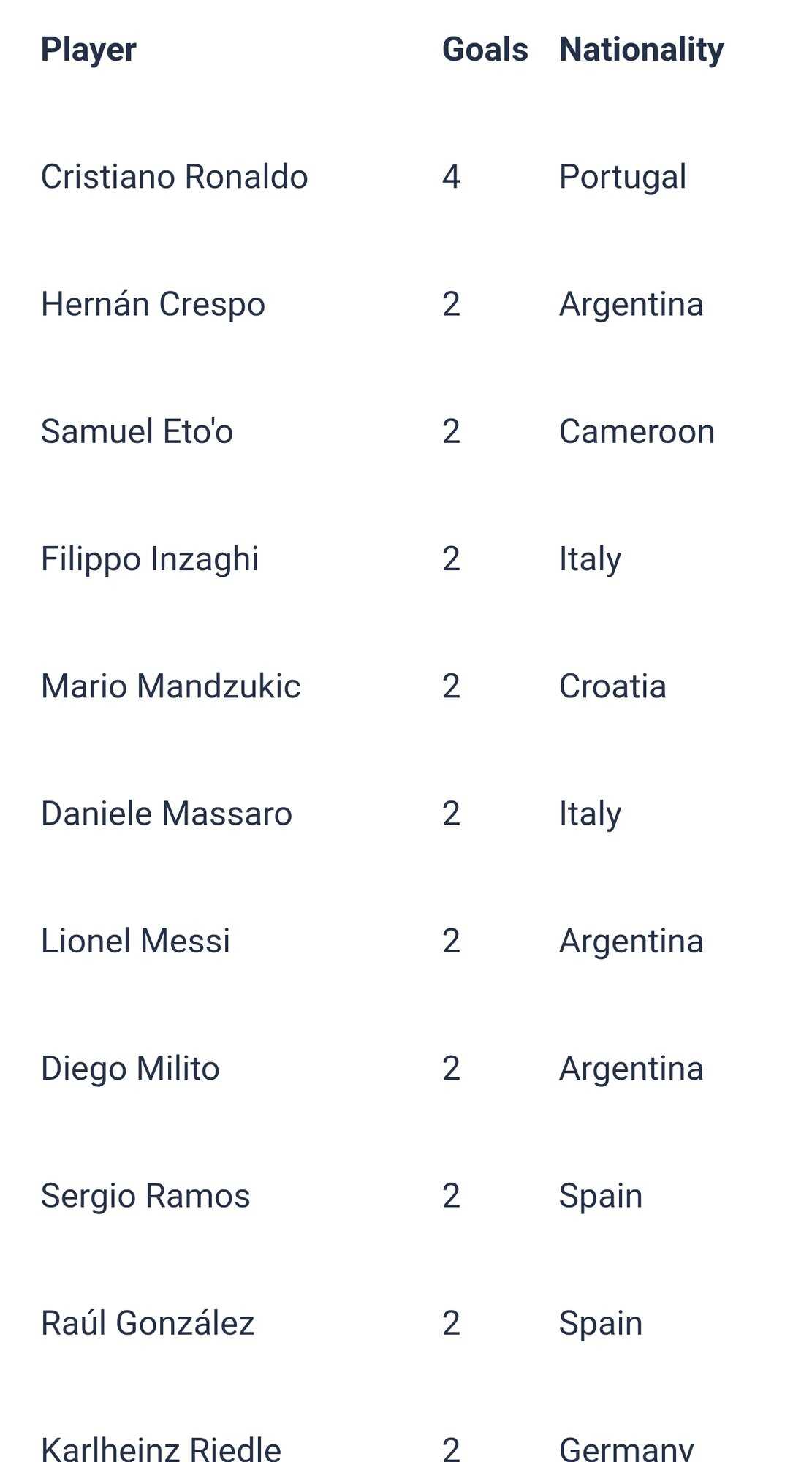This screenshot has height=1462, width=812.
Task: Click the Samuel Eto'o player name
Action: click(x=137, y=431)
